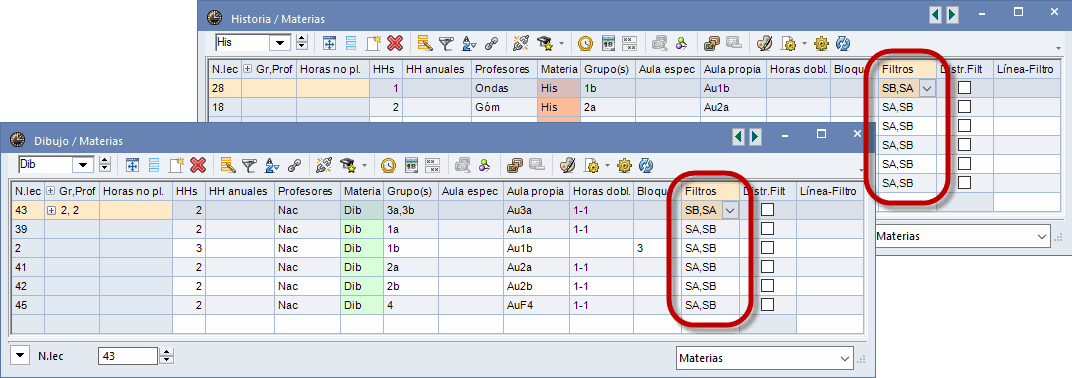Click black triangle expander beside N.lec at bottom

pos(20,355)
